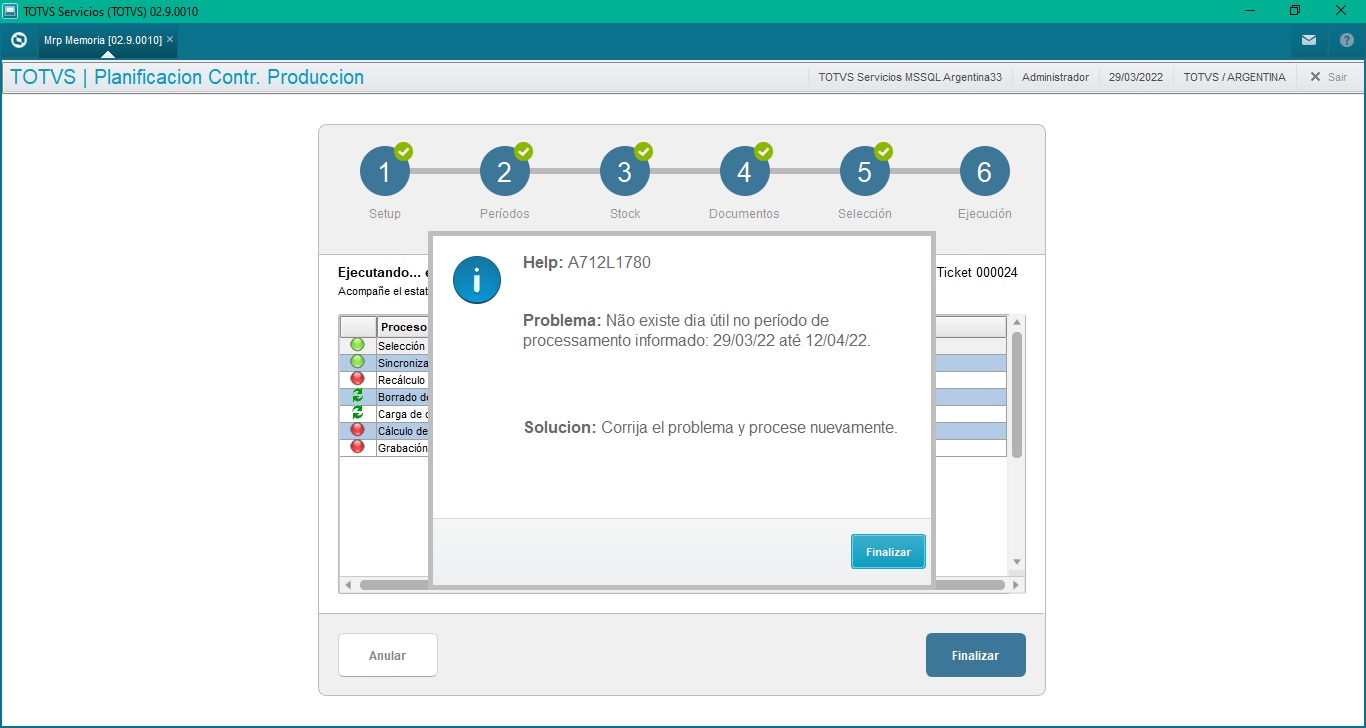Image resolution: width=1366 pixels, height=728 pixels.
Task: Select wizard step 6 Ejecución
Action: [x=985, y=172]
